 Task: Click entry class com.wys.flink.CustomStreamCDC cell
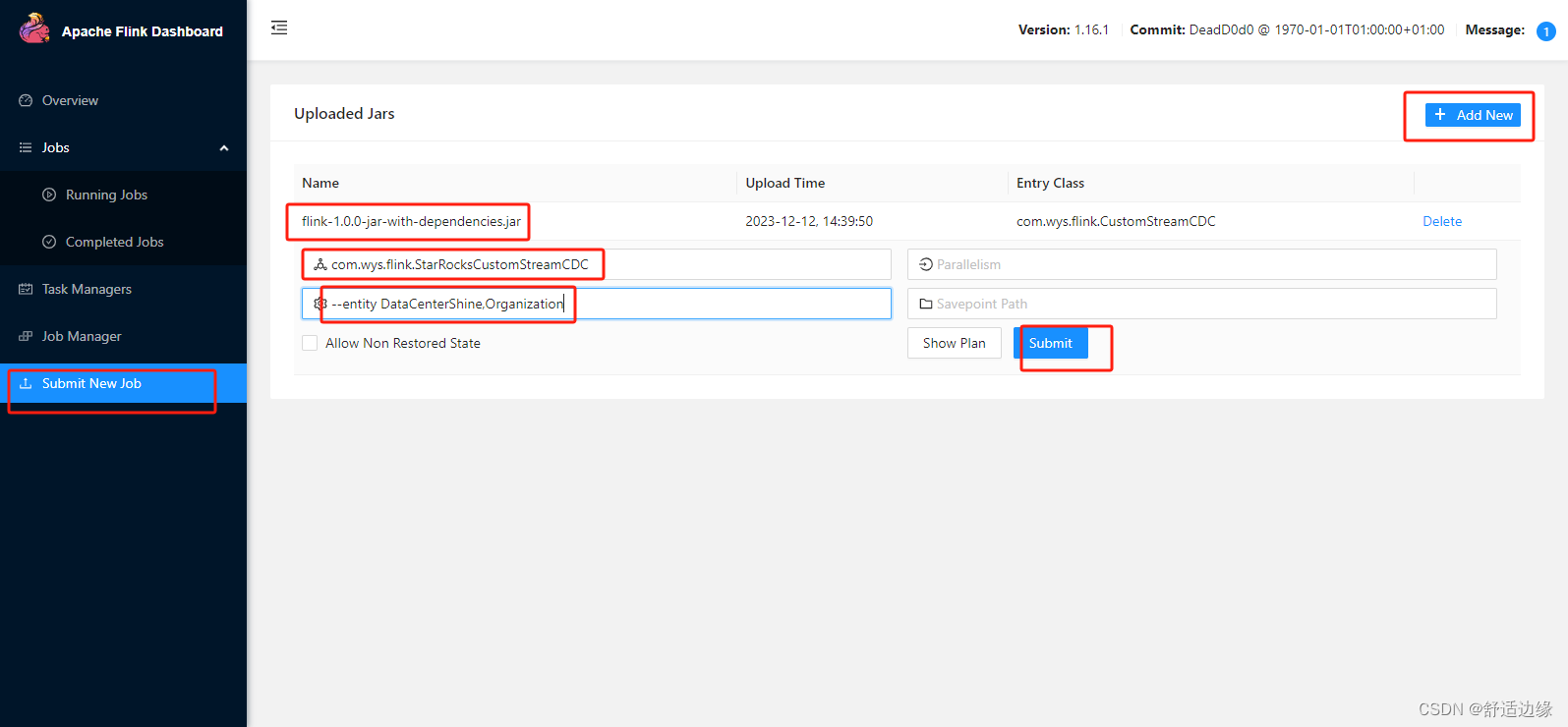[1116, 221]
